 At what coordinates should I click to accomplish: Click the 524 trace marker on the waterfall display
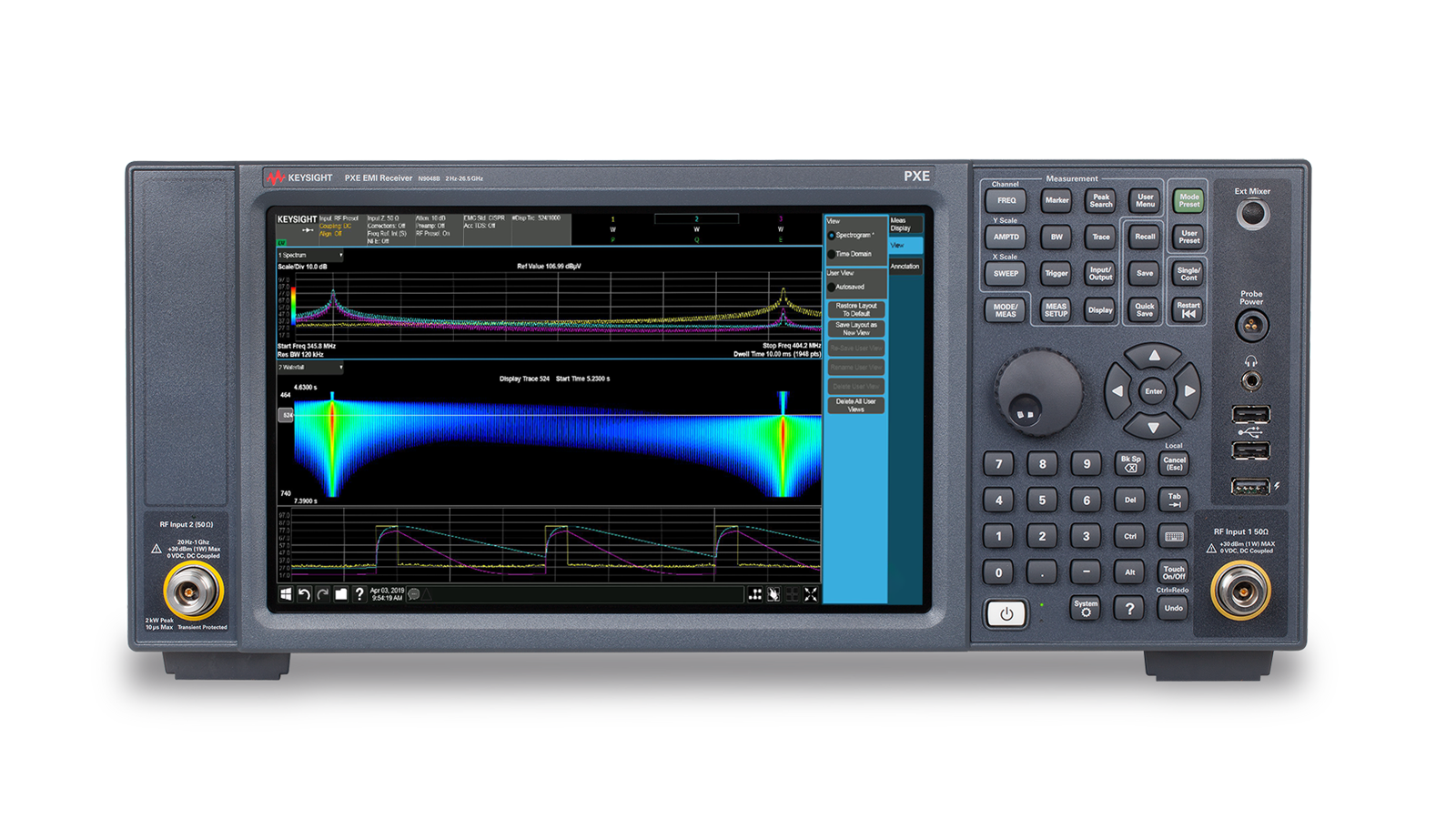[x=286, y=414]
